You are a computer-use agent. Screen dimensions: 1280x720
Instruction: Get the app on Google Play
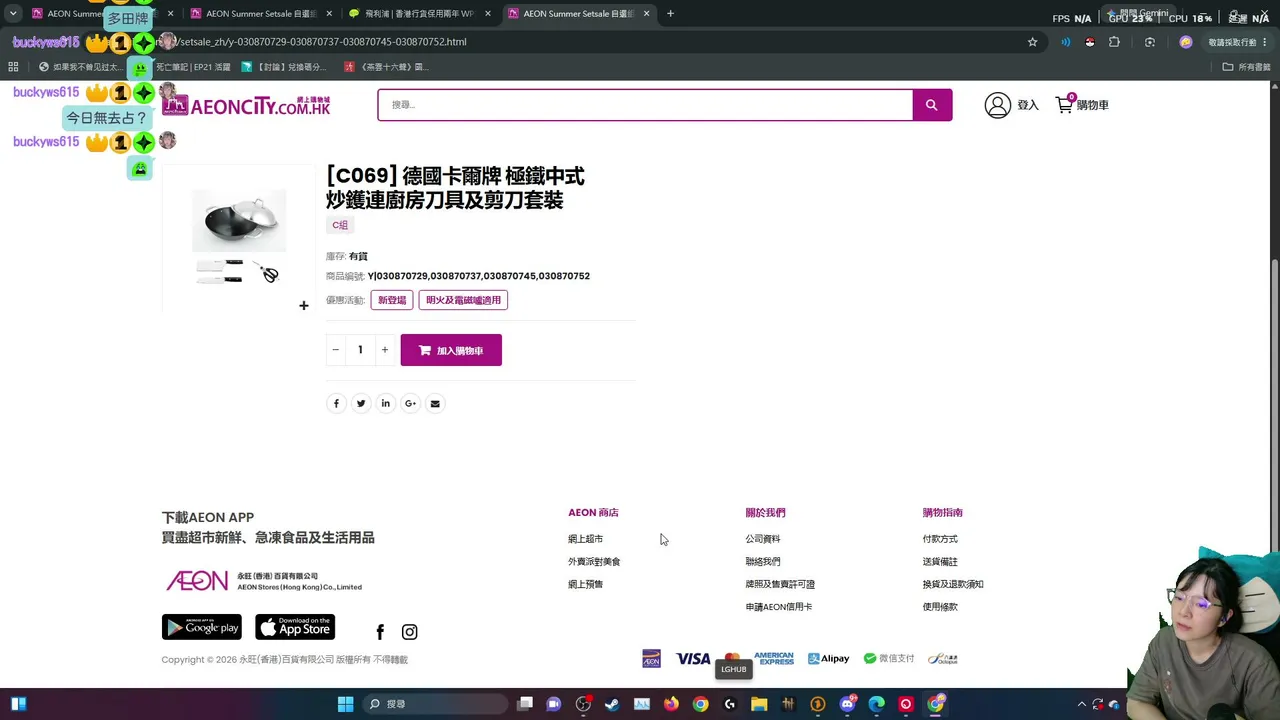point(202,627)
